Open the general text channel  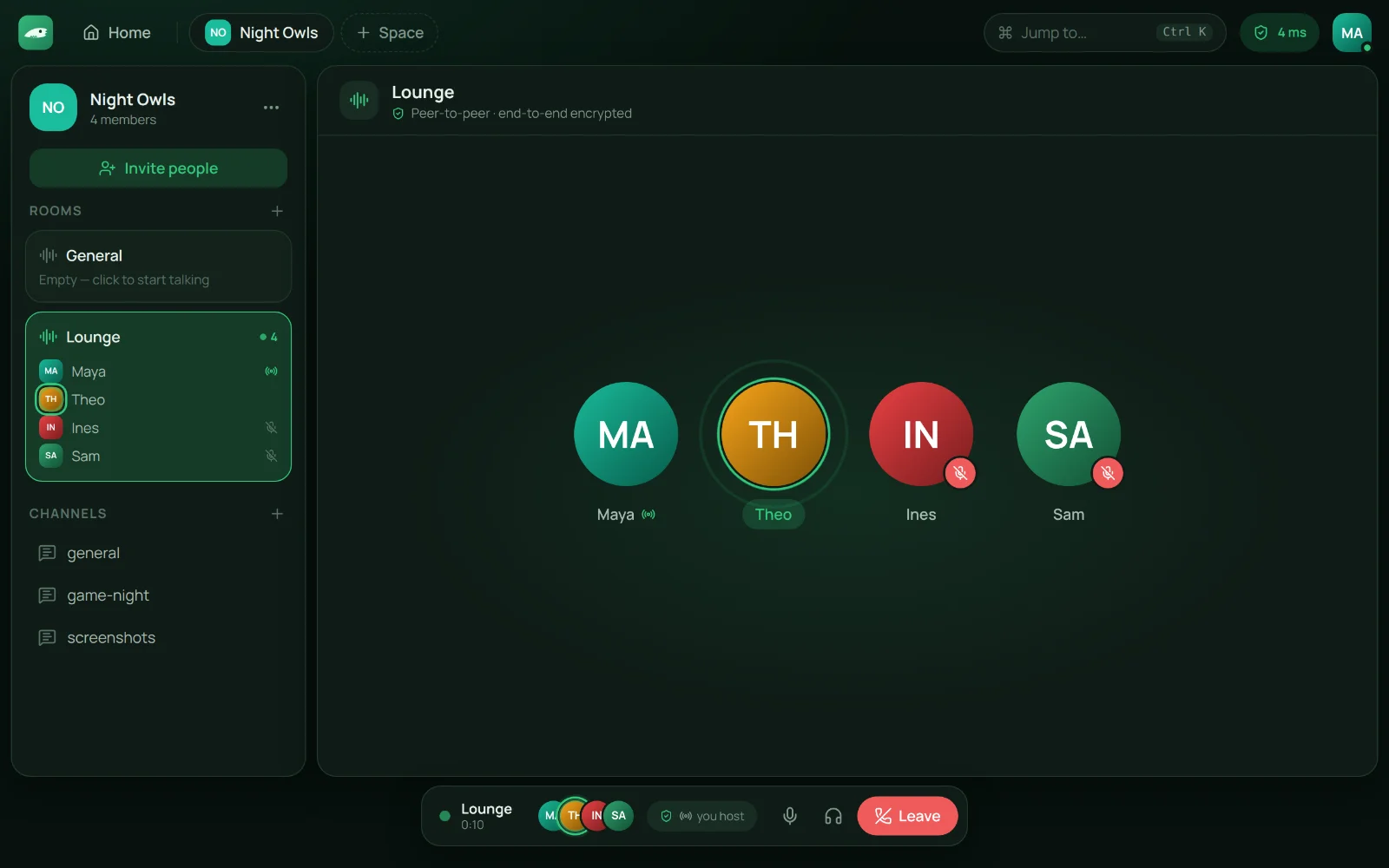(158, 553)
